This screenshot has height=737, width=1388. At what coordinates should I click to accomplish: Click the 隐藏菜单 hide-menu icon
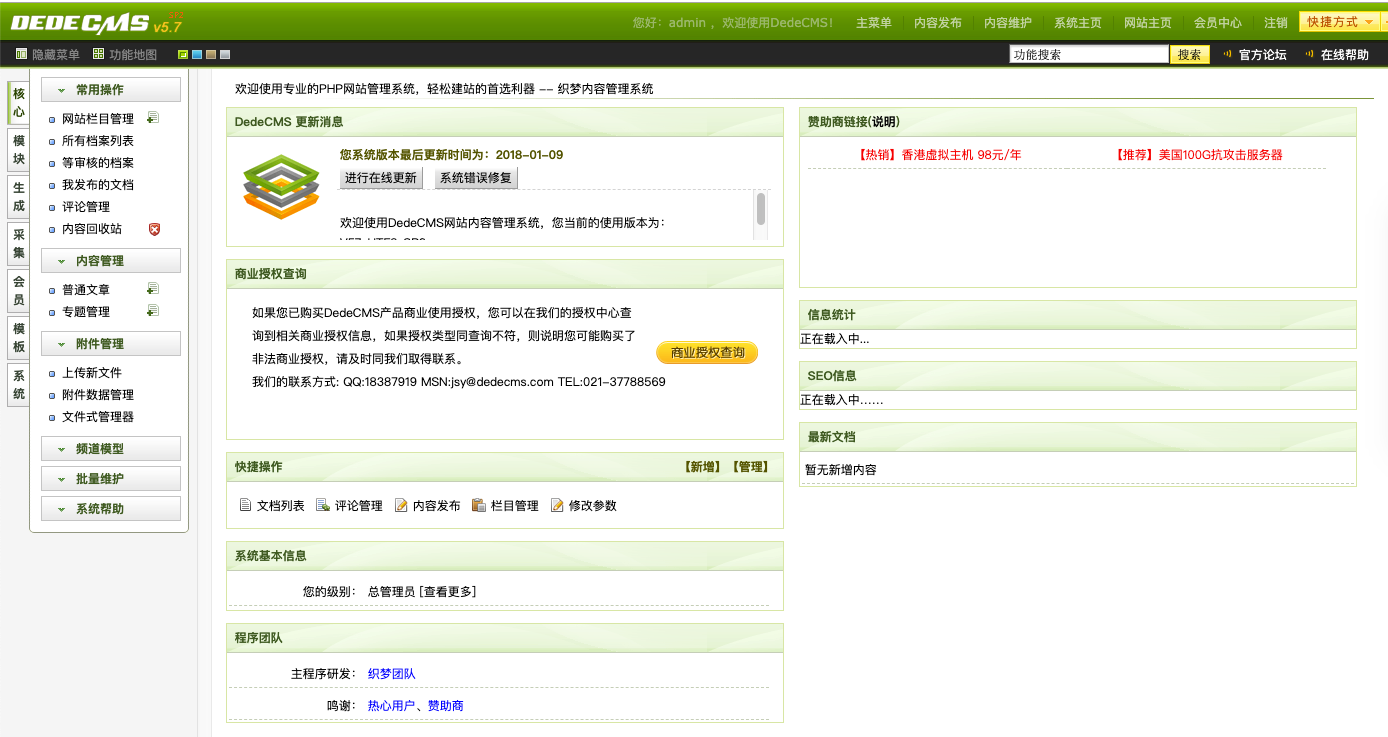click(21, 54)
